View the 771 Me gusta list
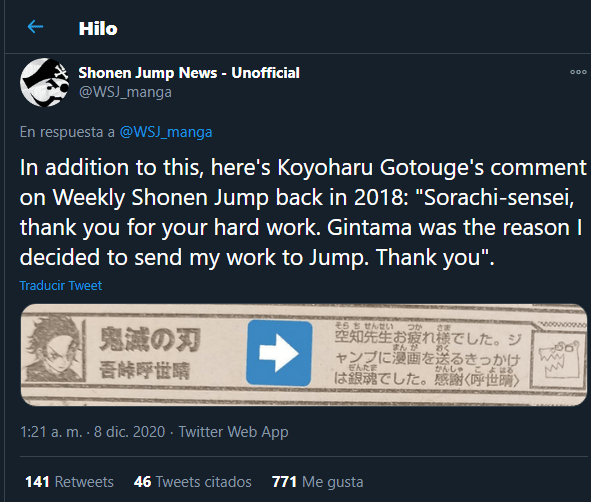The width and height of the screenshot is (591, 502). coord(318,482)
